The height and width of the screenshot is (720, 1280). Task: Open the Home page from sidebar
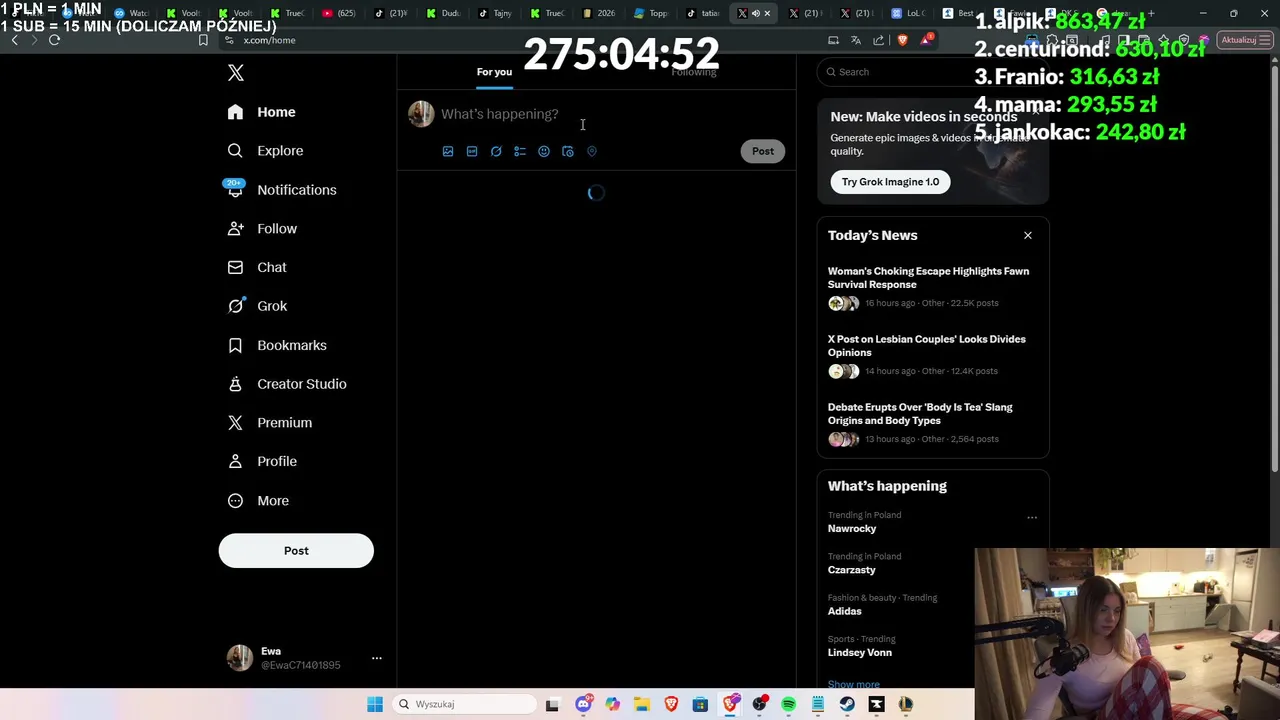point(262,112)
